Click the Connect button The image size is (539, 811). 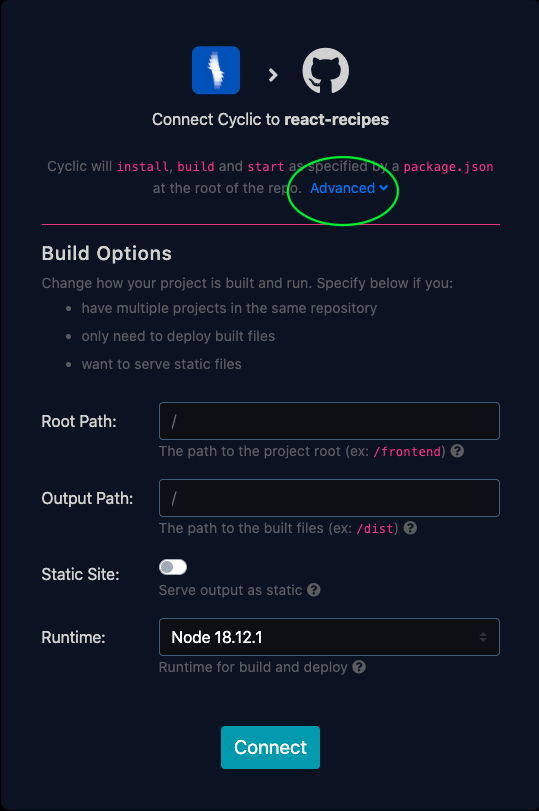click(x=271, y=747)
